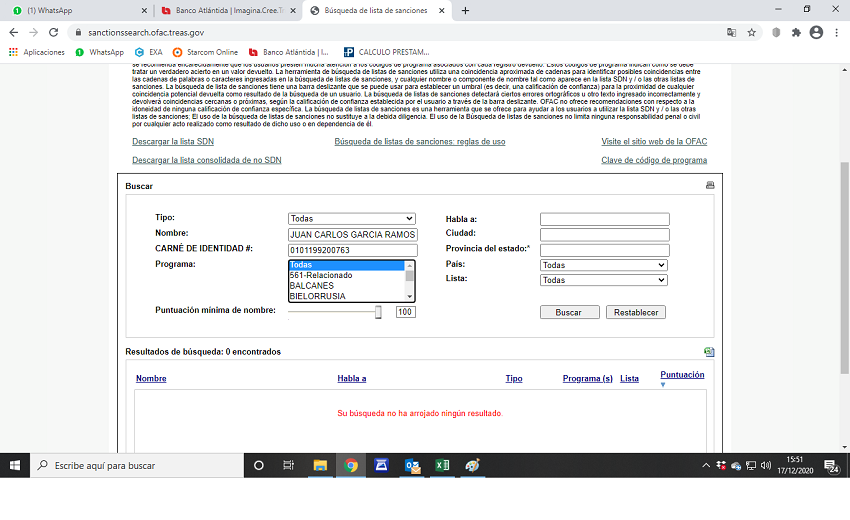
Task: Click the Ciudad input field
Action: tap(604, 235)
